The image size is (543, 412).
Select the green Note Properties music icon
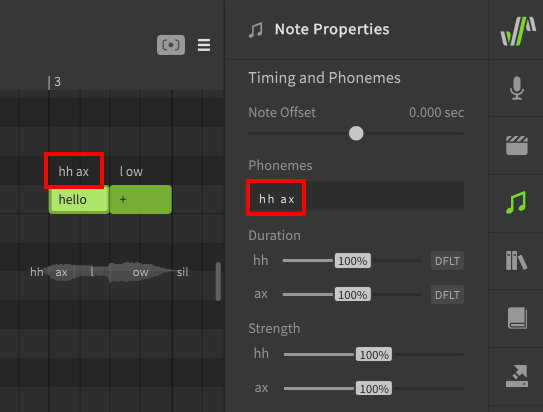pyautogui.click(x=516, y=203)
